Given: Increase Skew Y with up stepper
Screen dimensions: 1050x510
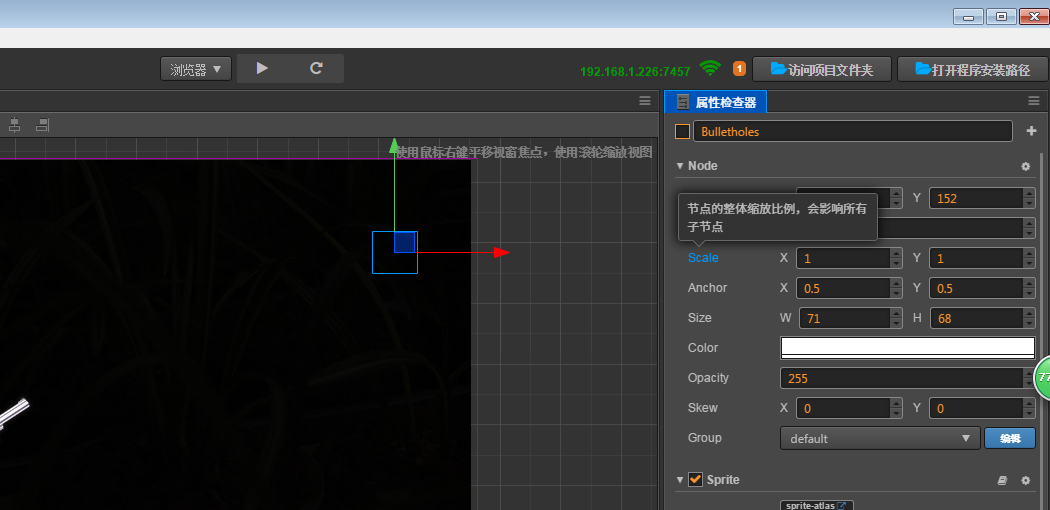Looking at the screenshot, I should tap(1029, 404).
